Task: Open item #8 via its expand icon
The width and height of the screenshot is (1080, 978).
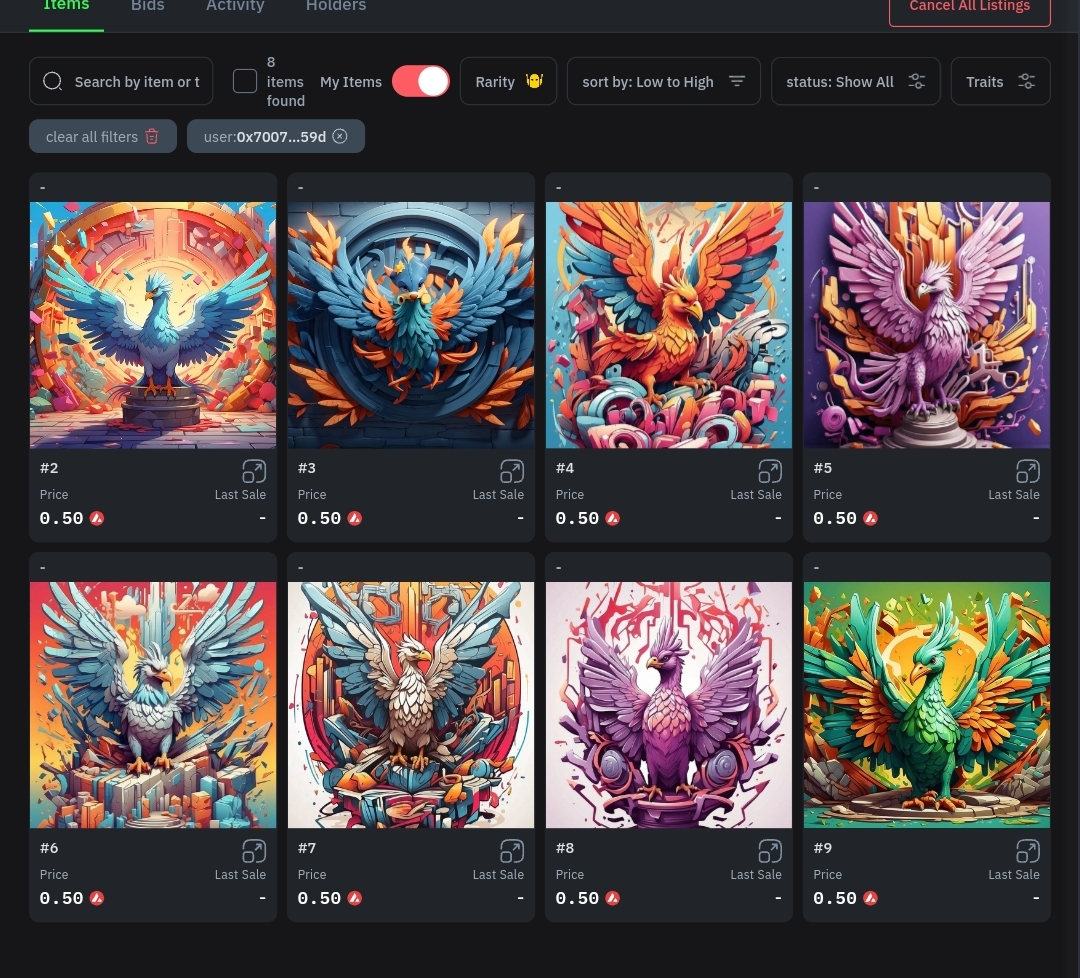Action: click(x=769, y=851)
